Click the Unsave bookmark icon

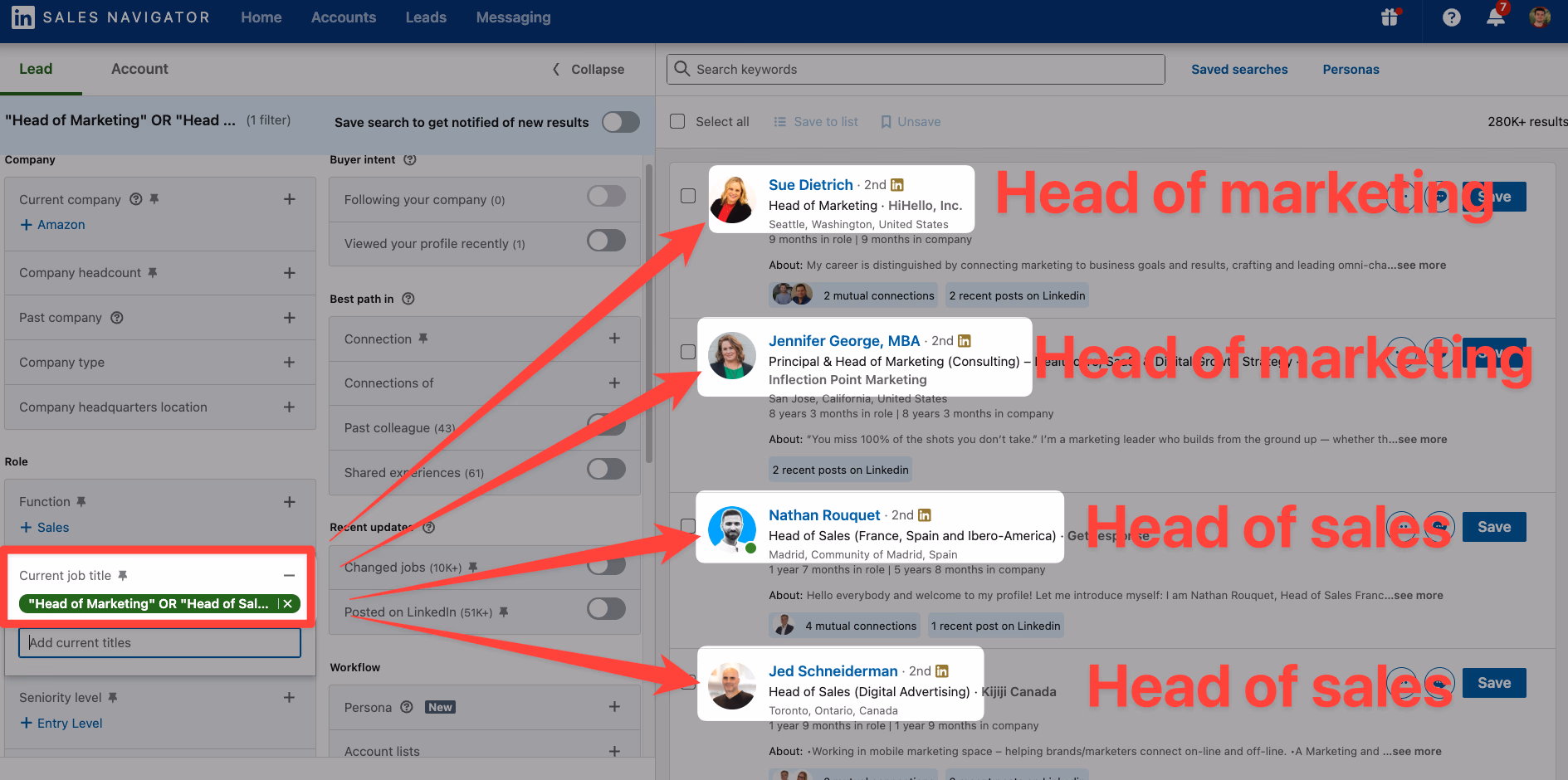tap(887, 122)
